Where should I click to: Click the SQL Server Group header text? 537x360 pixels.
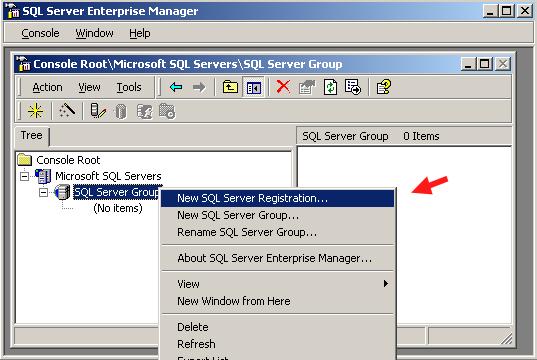345,136
